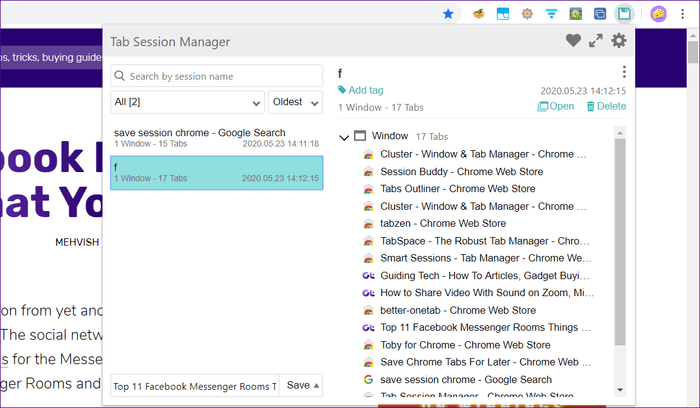Viewport: 700px width, 408px height.
Task: Click the Tab Session Manager floppy extension icon
Action: [624, 14]
